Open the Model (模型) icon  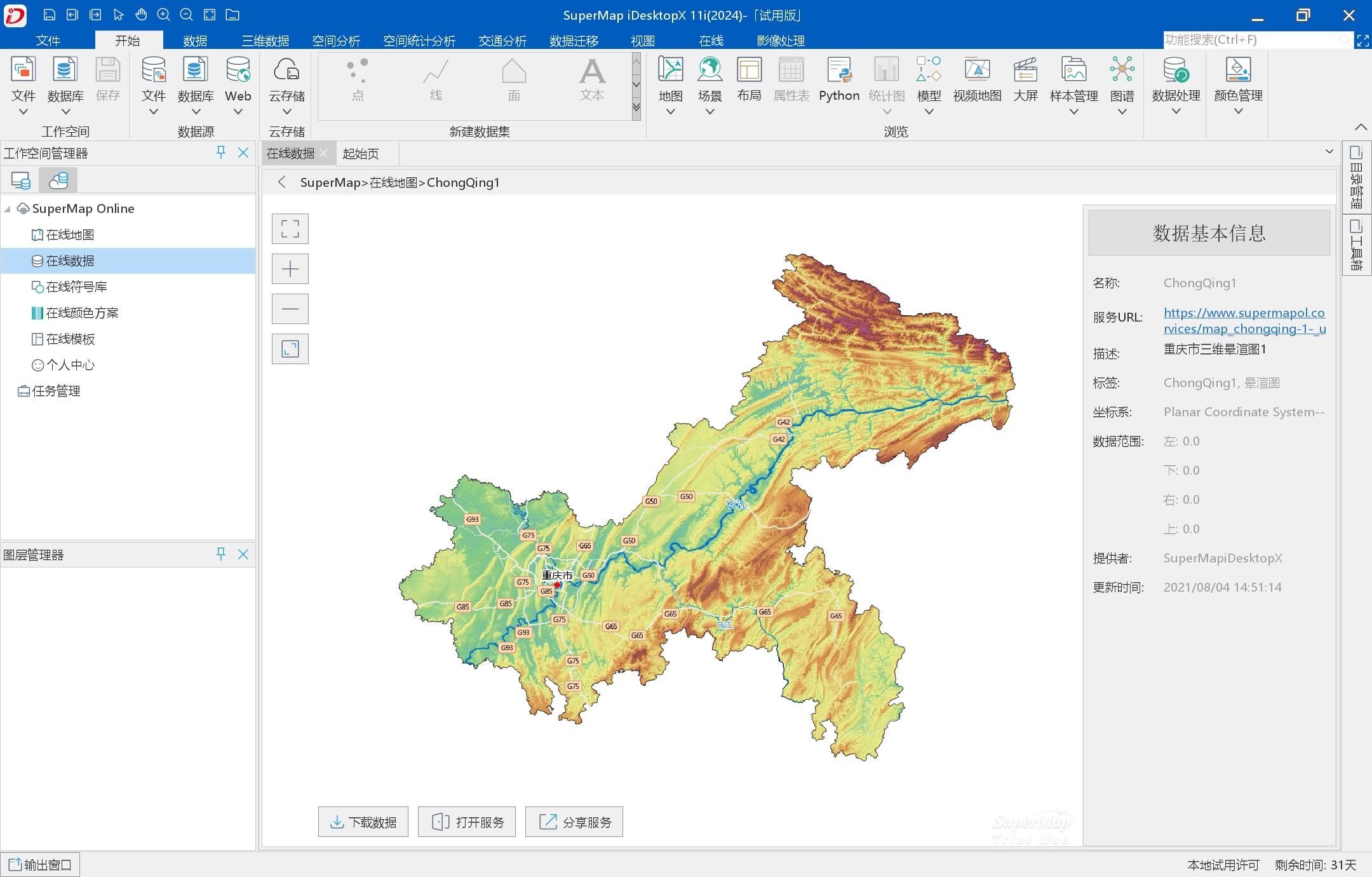[929, 70]
